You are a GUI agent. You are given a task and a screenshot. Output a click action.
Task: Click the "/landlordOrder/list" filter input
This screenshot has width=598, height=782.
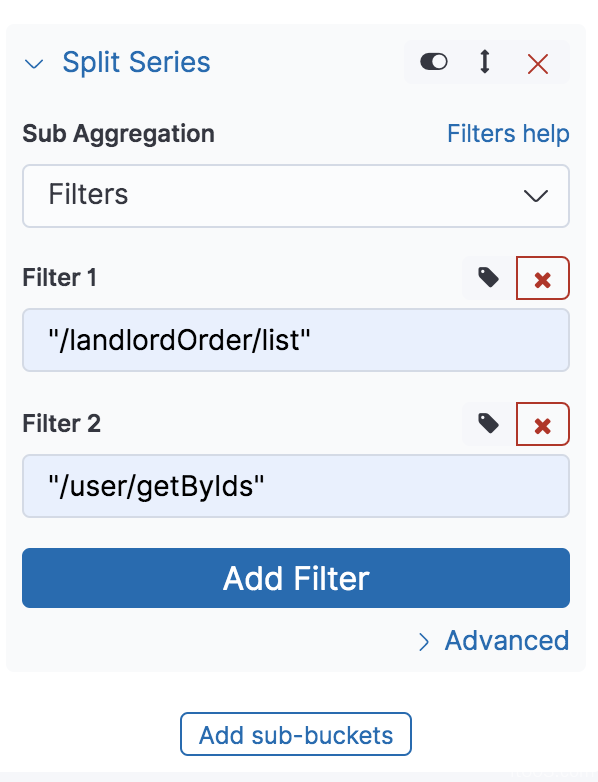point(296,340)
